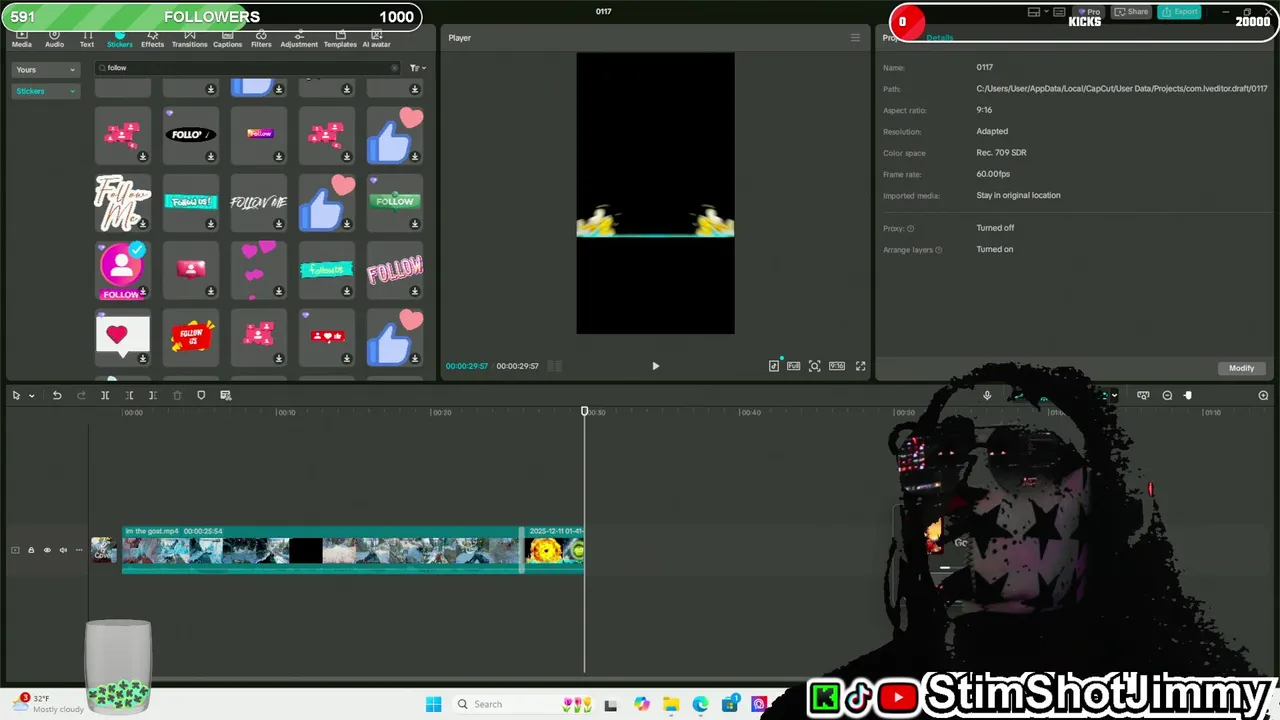Toggle Full quality preview in player

tap(794, 366)
